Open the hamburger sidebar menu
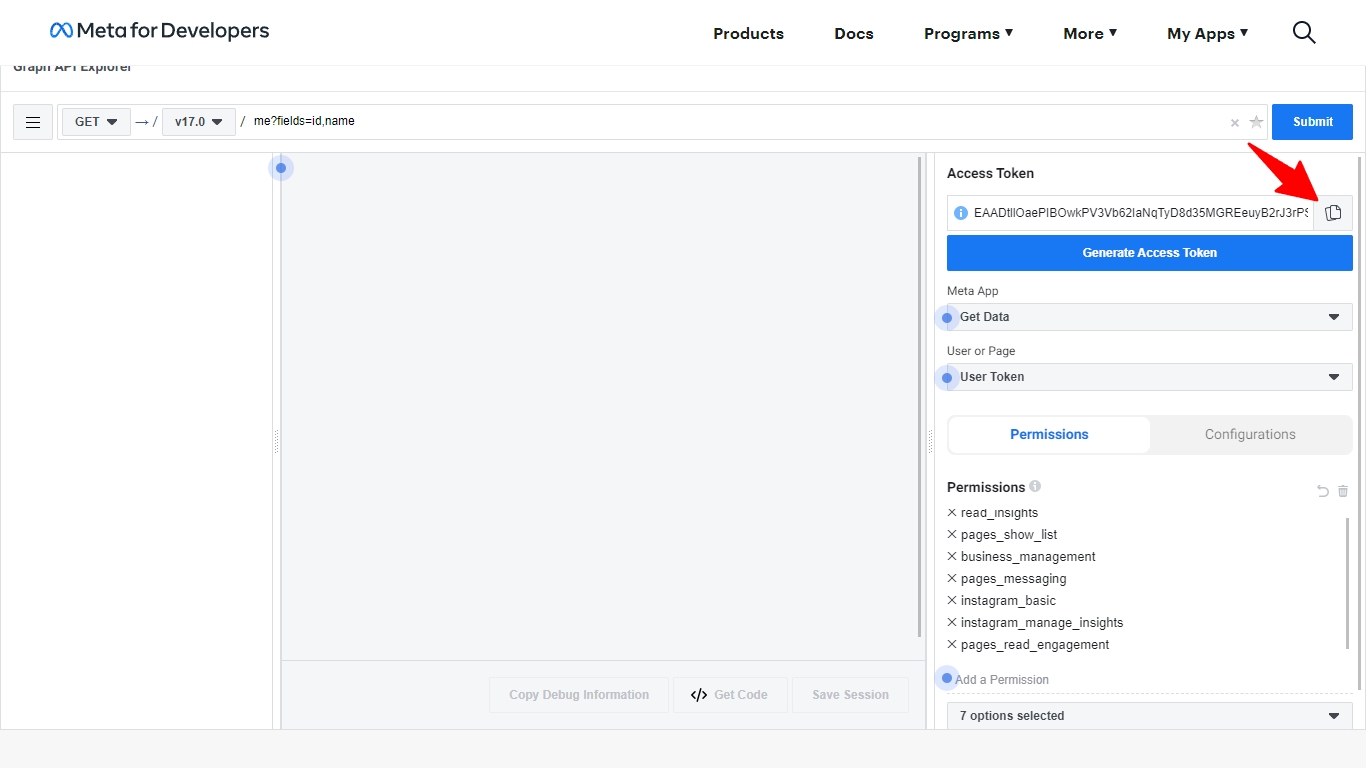 [x=33, y=122]
